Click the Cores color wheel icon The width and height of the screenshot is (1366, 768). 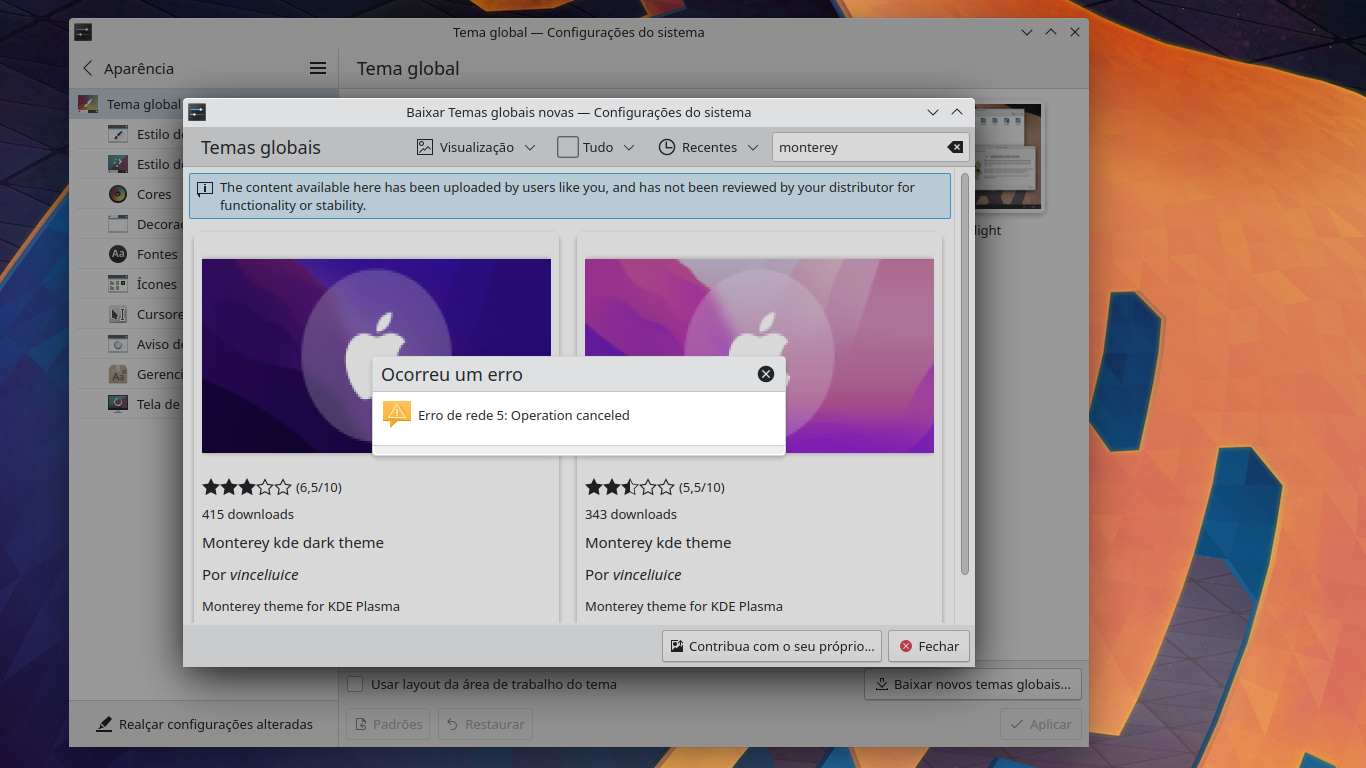coord(118,194)
